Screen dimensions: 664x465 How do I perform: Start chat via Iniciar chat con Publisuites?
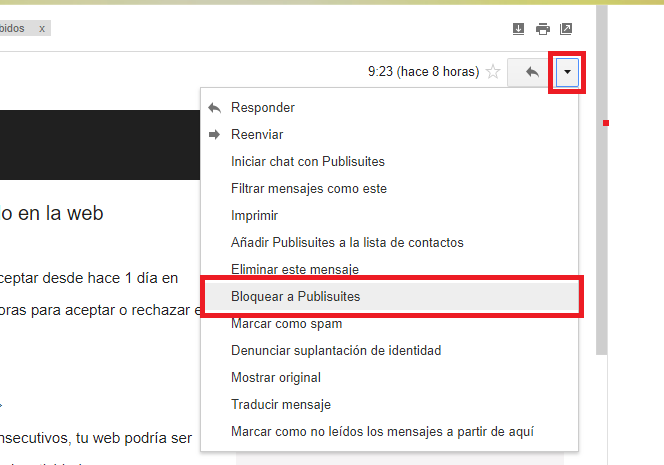pos(307,161)
